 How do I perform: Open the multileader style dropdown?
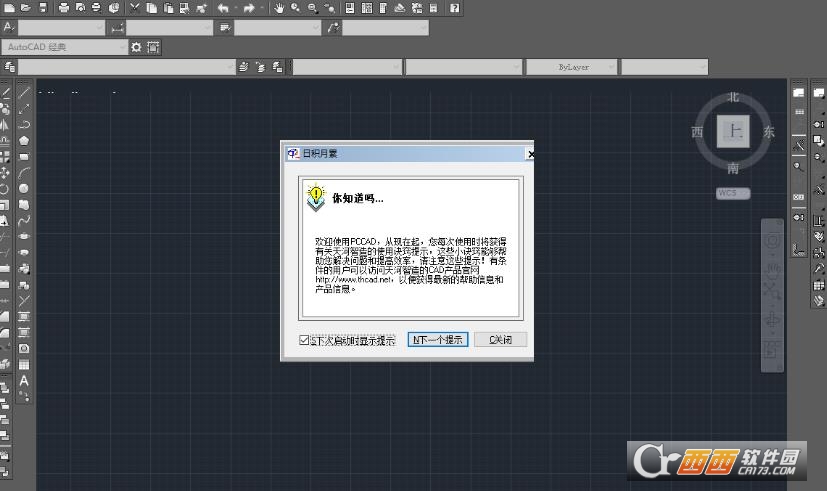pos(386,28)
